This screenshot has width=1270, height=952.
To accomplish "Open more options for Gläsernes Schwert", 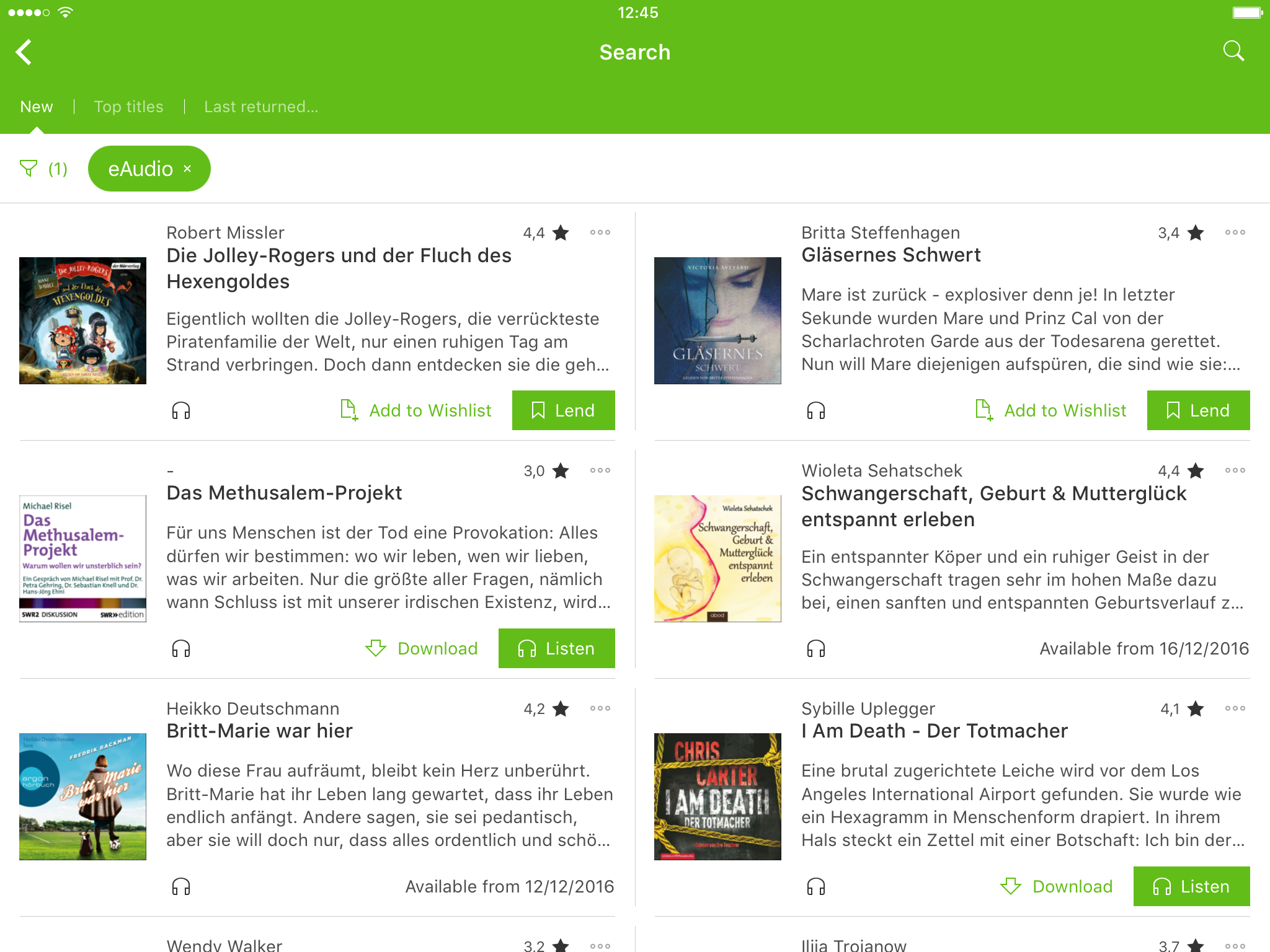I will coord(1235,232).
